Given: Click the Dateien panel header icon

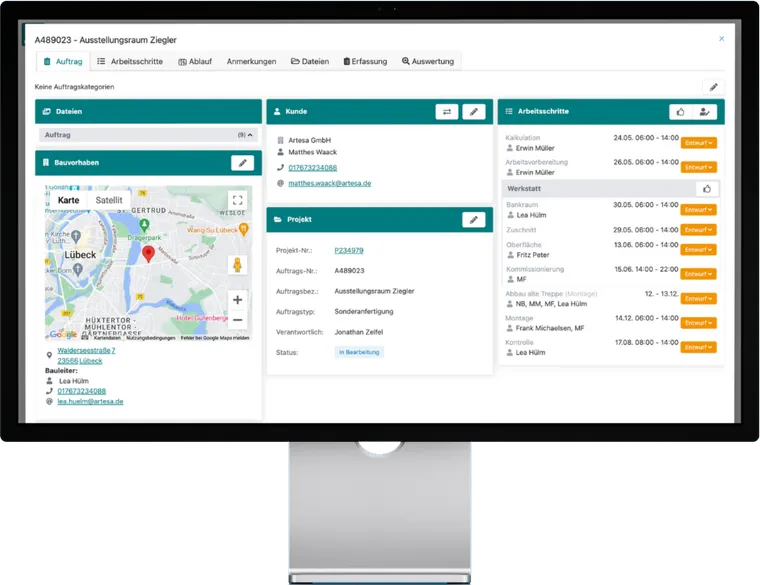Looking at the screenshot, I should click(47, 111).
